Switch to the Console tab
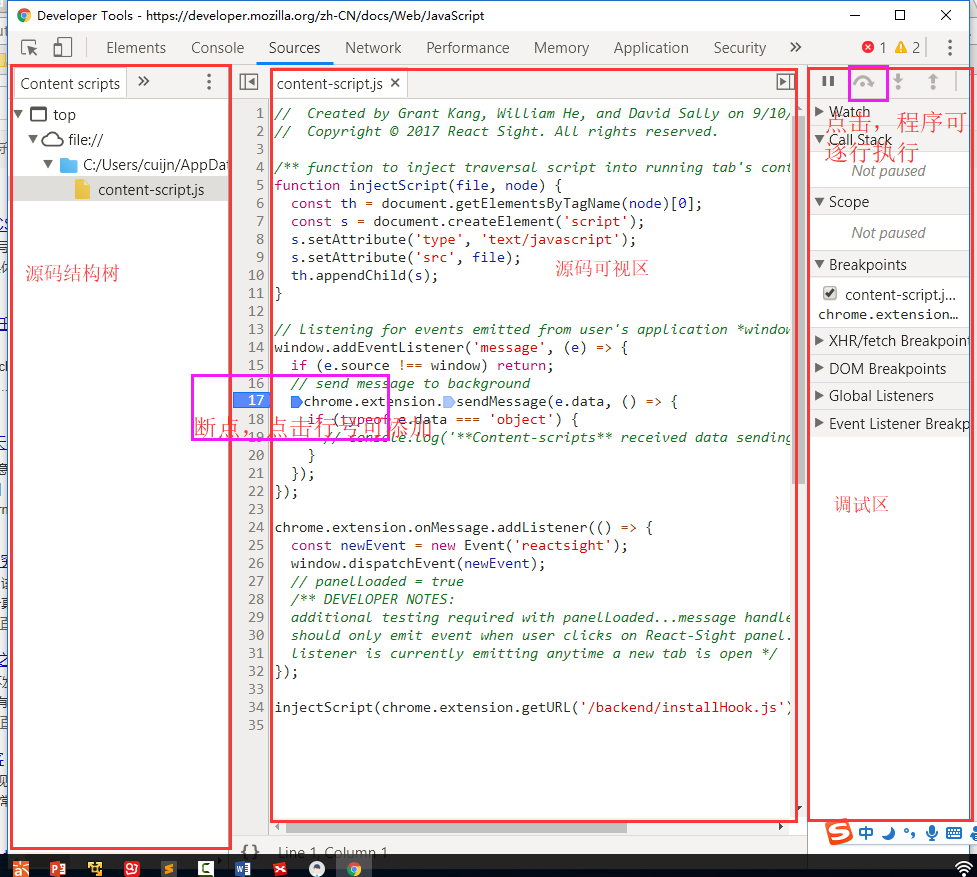The image size is (977, 877). pyautogui.click(x=217, y=48)
